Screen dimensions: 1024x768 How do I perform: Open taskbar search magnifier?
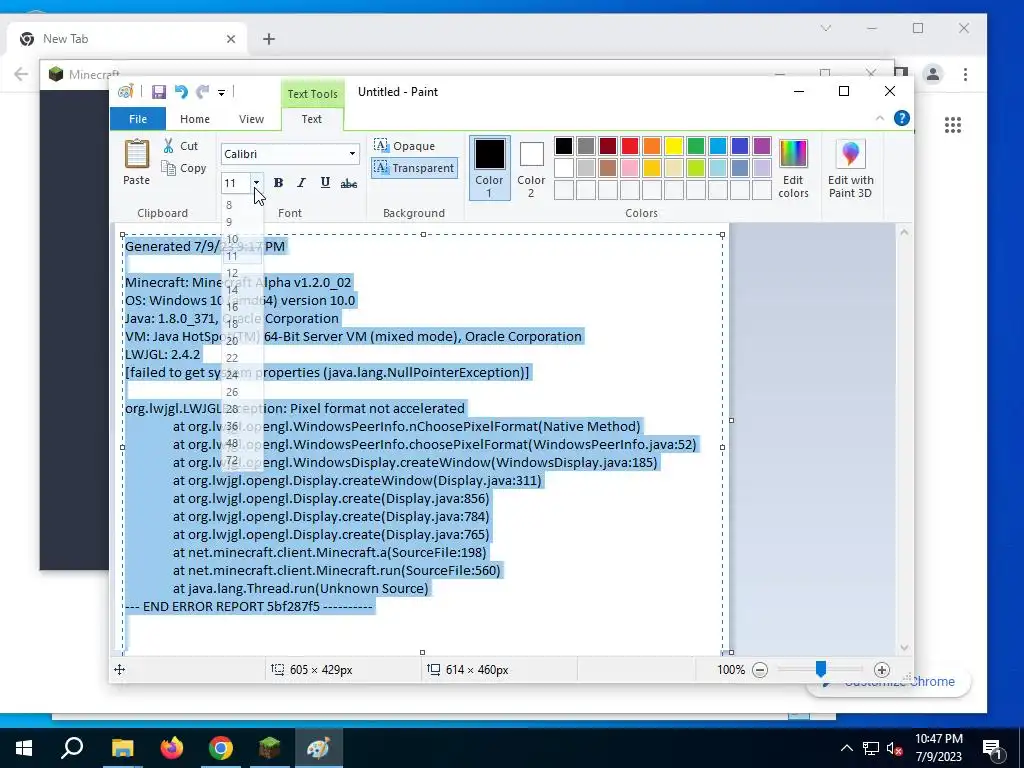[72, 748]
